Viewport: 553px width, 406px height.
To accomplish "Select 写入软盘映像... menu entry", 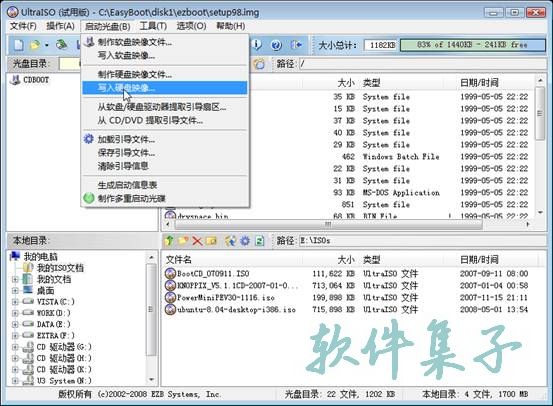I will tap(165, 55).
